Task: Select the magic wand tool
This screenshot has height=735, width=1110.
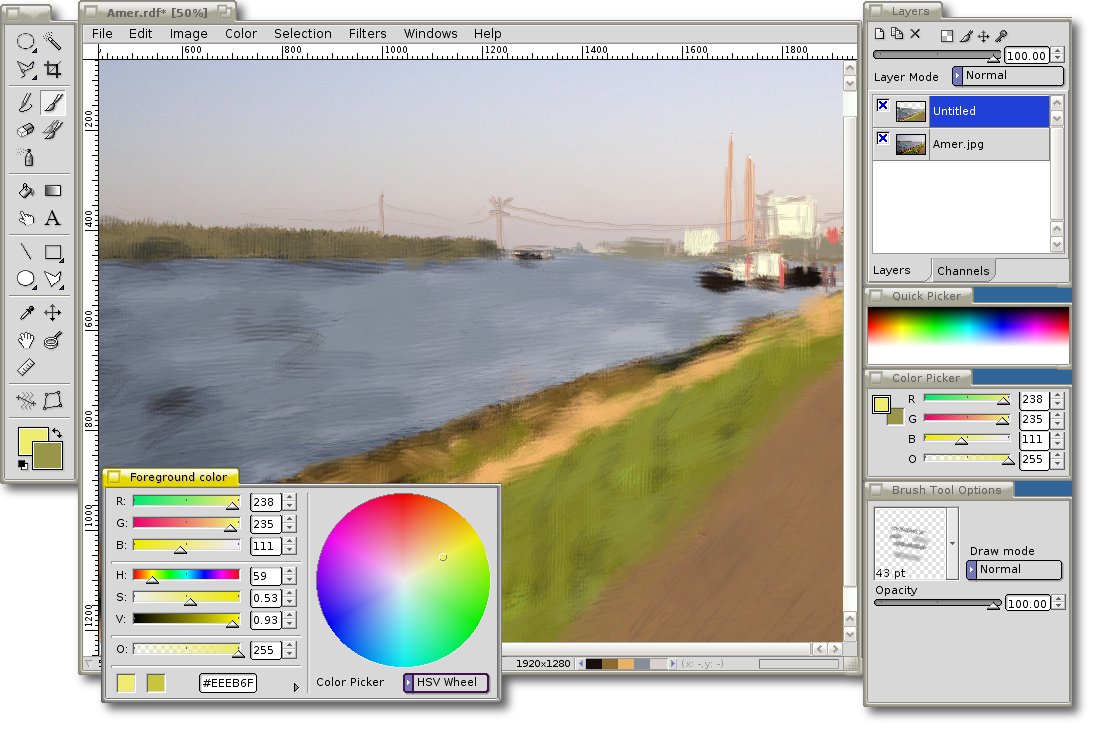Action: pos(52,42)
